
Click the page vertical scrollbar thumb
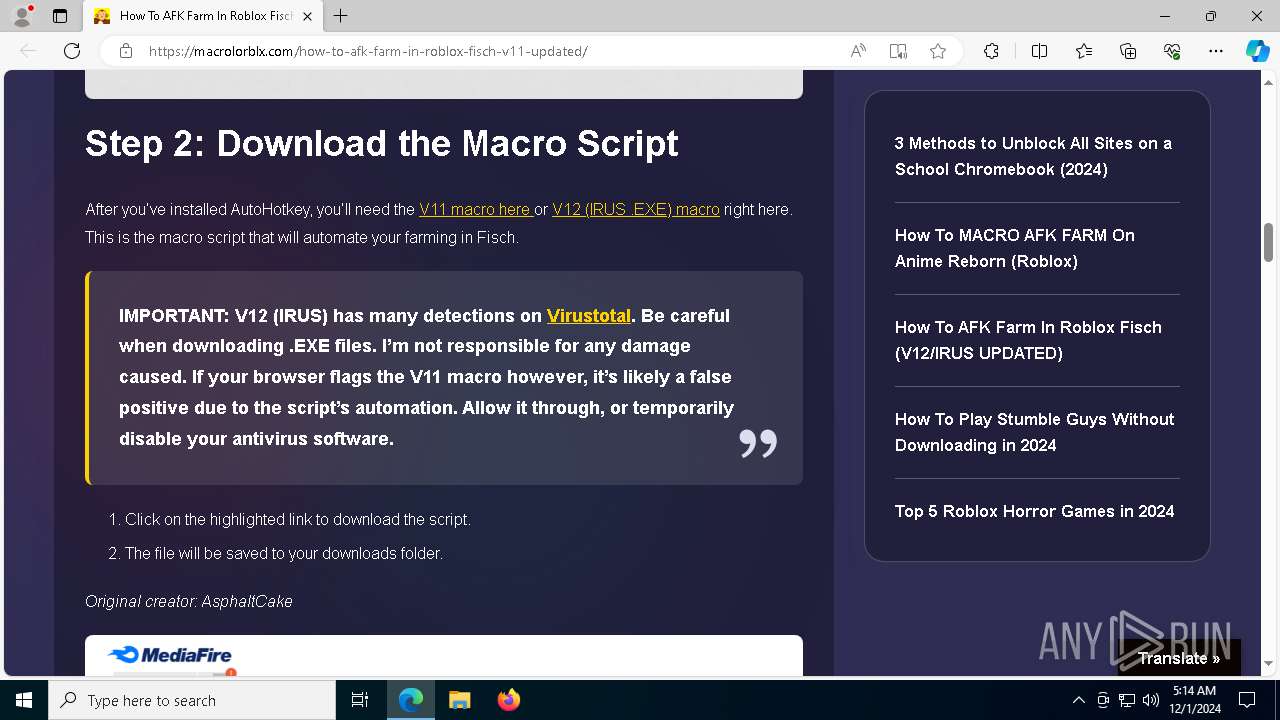[1268, 241]
